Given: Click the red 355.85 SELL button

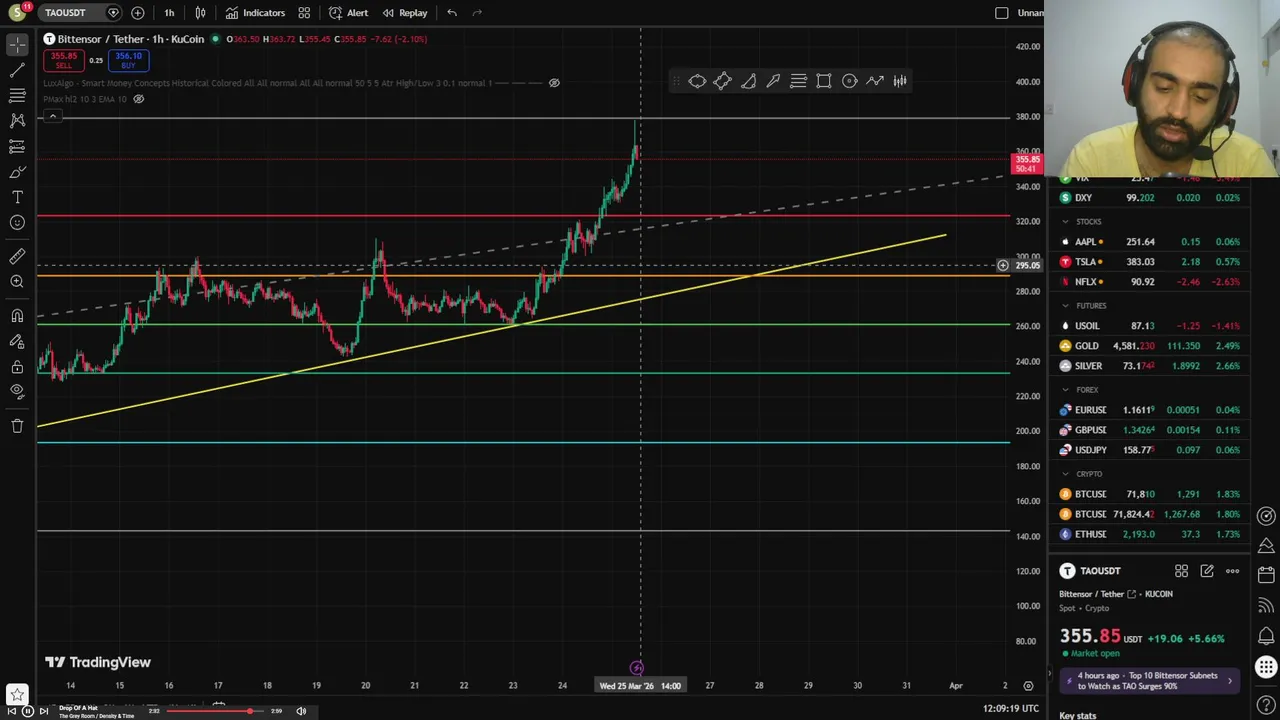Looking at the screenshot, I should [63, 60].
